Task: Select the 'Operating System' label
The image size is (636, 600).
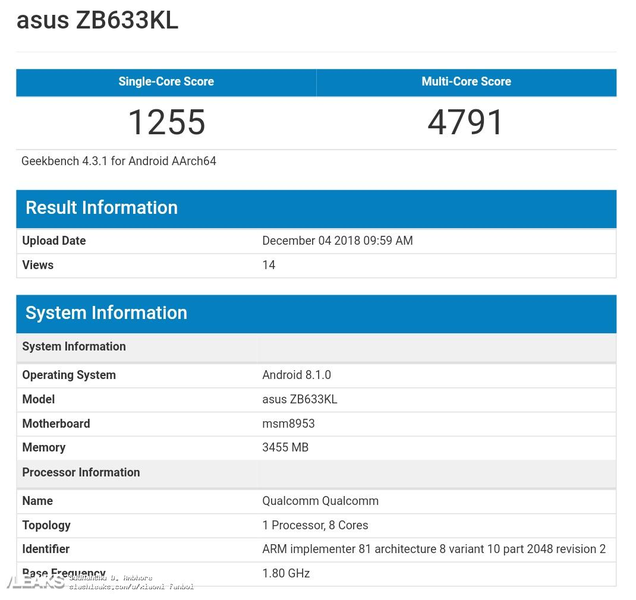Action: point(69,375)
